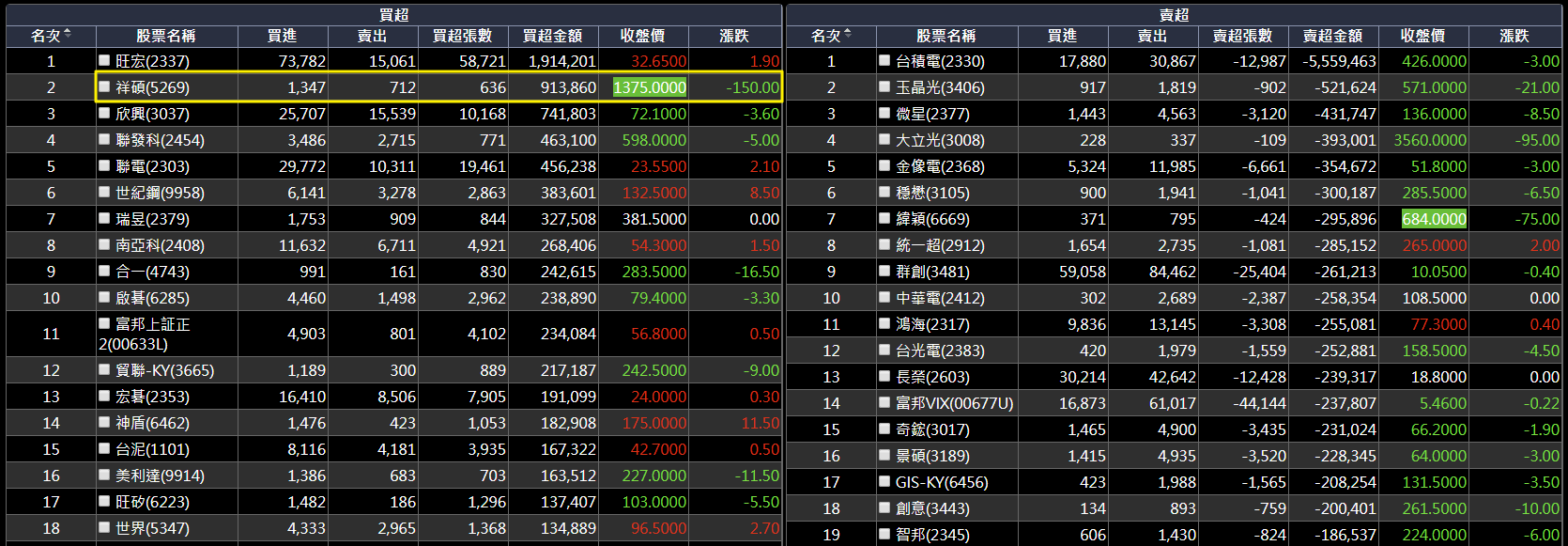The width and height of the screenshot is (1568, 546).
Task: Open stock 瑞昱(2379)
Action: point(152,219)
